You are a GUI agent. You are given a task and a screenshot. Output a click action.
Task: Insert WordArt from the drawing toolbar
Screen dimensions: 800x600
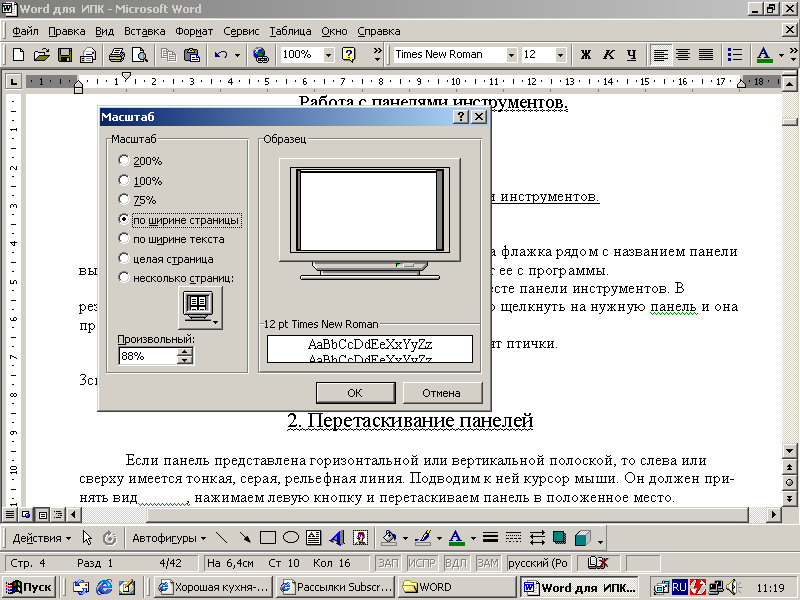pos(337,538)
